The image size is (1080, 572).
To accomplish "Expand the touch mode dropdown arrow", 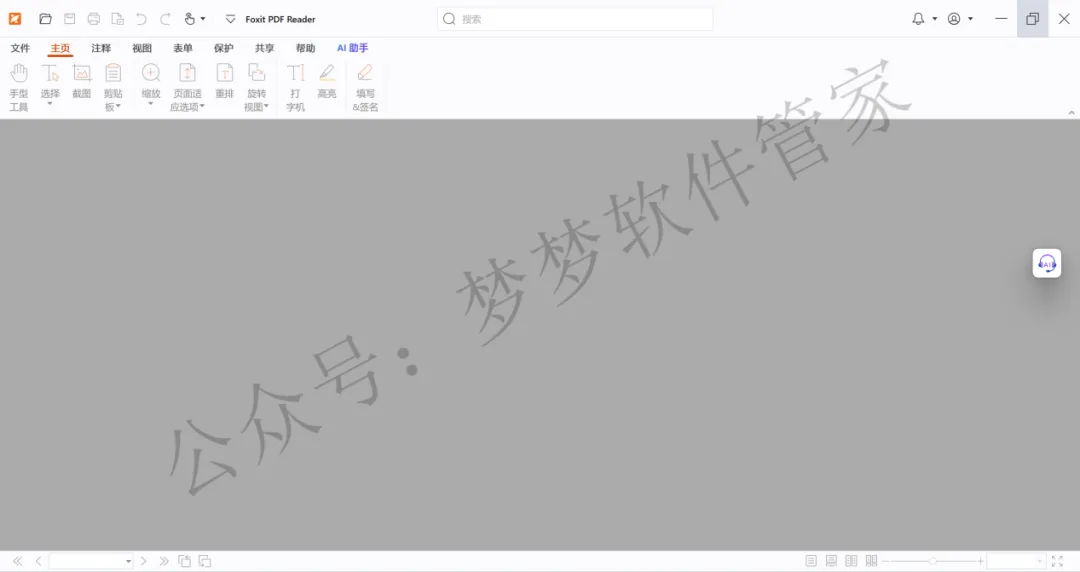I will point(202,19).
